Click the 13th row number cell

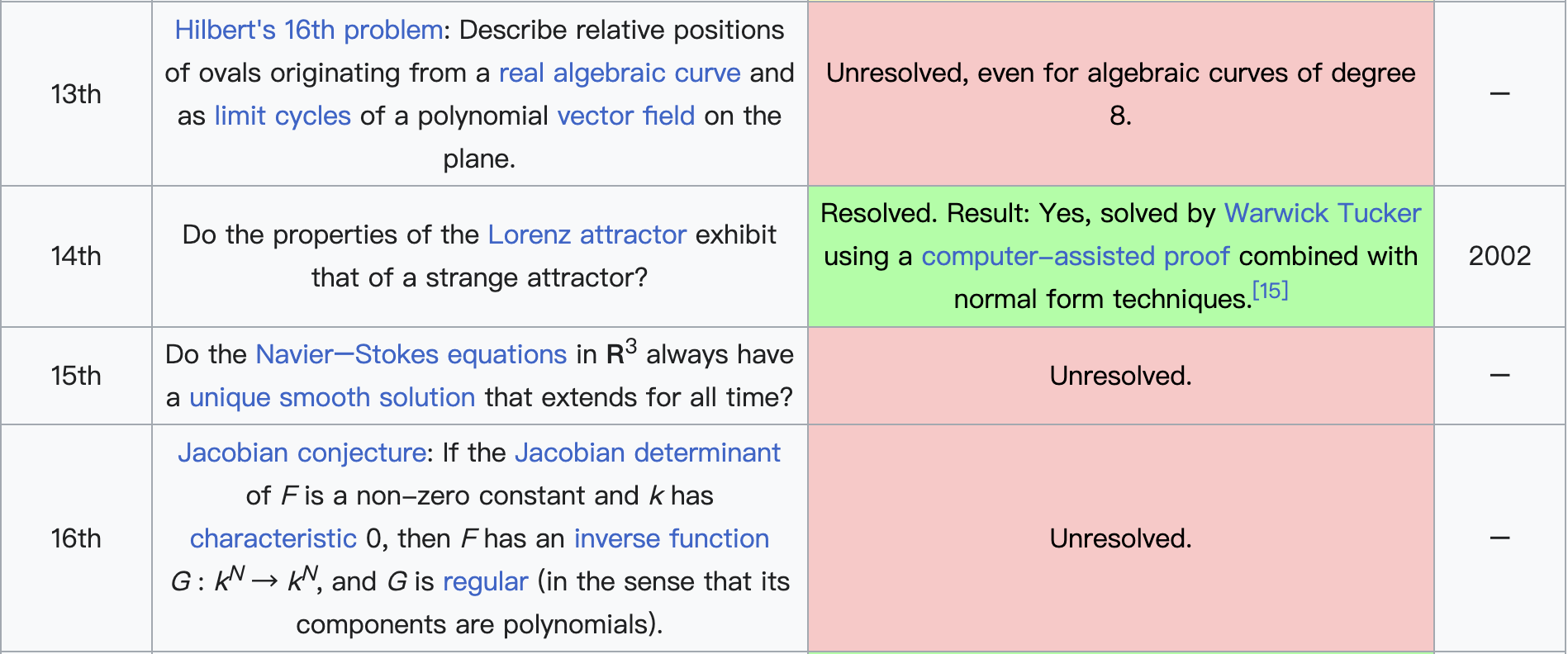(x=76, y=95)
